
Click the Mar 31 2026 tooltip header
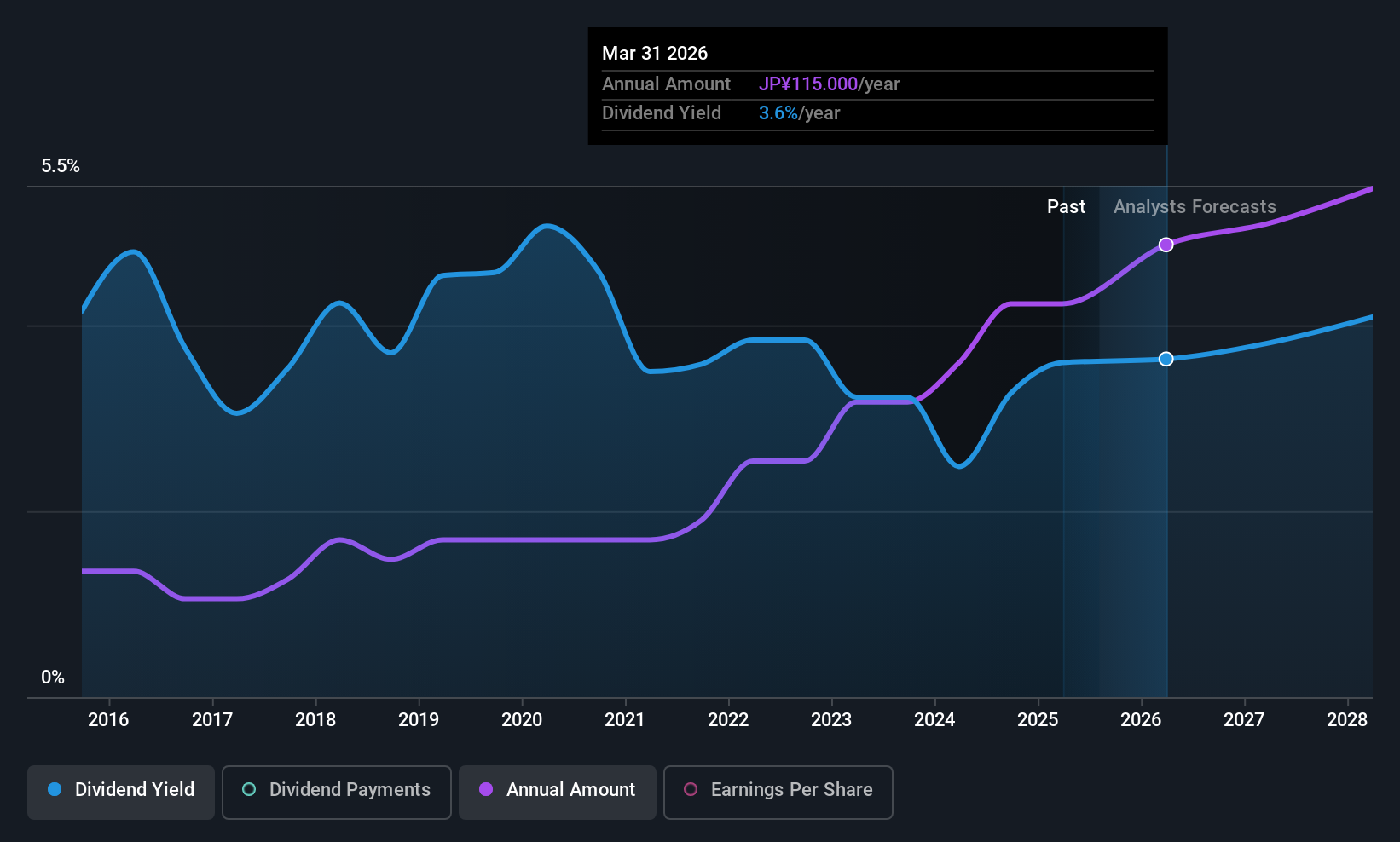pyautogui.click(x=655, y=53)
